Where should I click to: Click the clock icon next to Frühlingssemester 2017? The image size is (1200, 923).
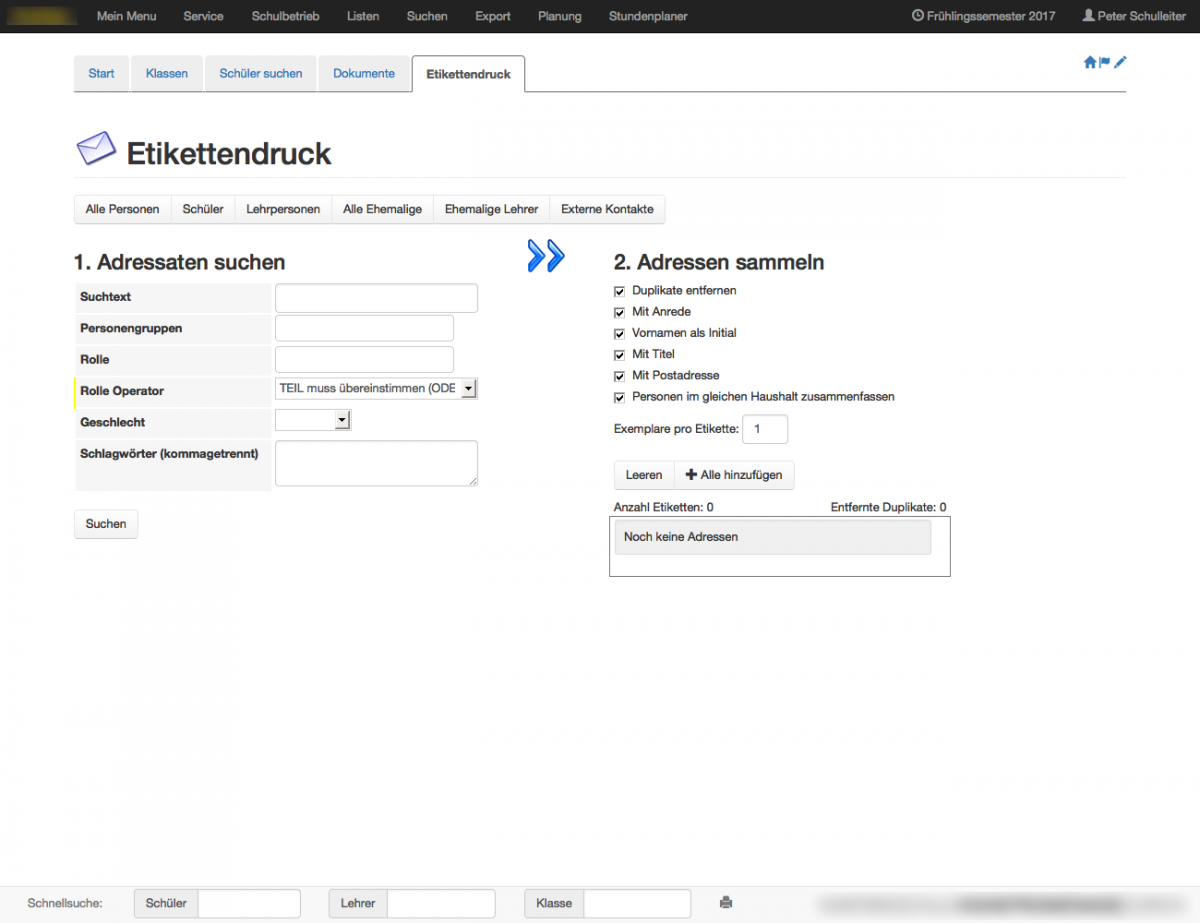[917, 16]
